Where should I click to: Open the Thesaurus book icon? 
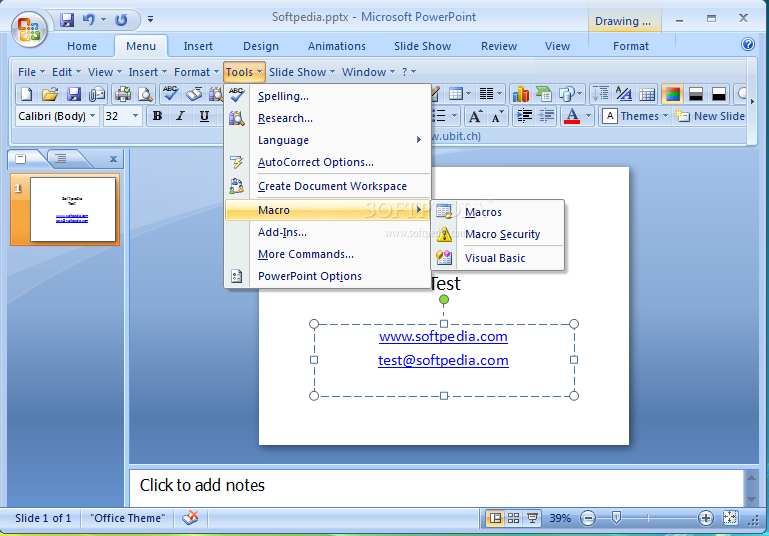click(194, 94)
